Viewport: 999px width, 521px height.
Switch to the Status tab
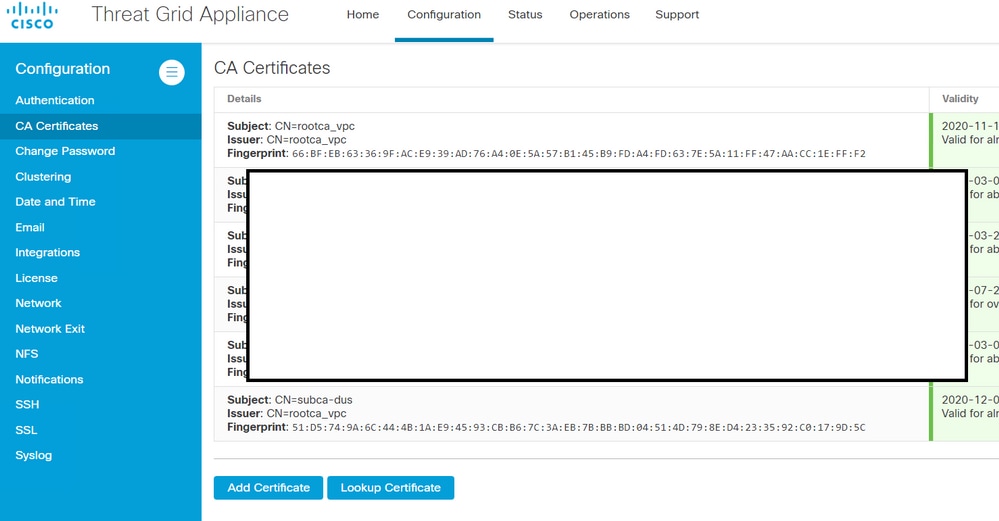click(x=525, y=15)
